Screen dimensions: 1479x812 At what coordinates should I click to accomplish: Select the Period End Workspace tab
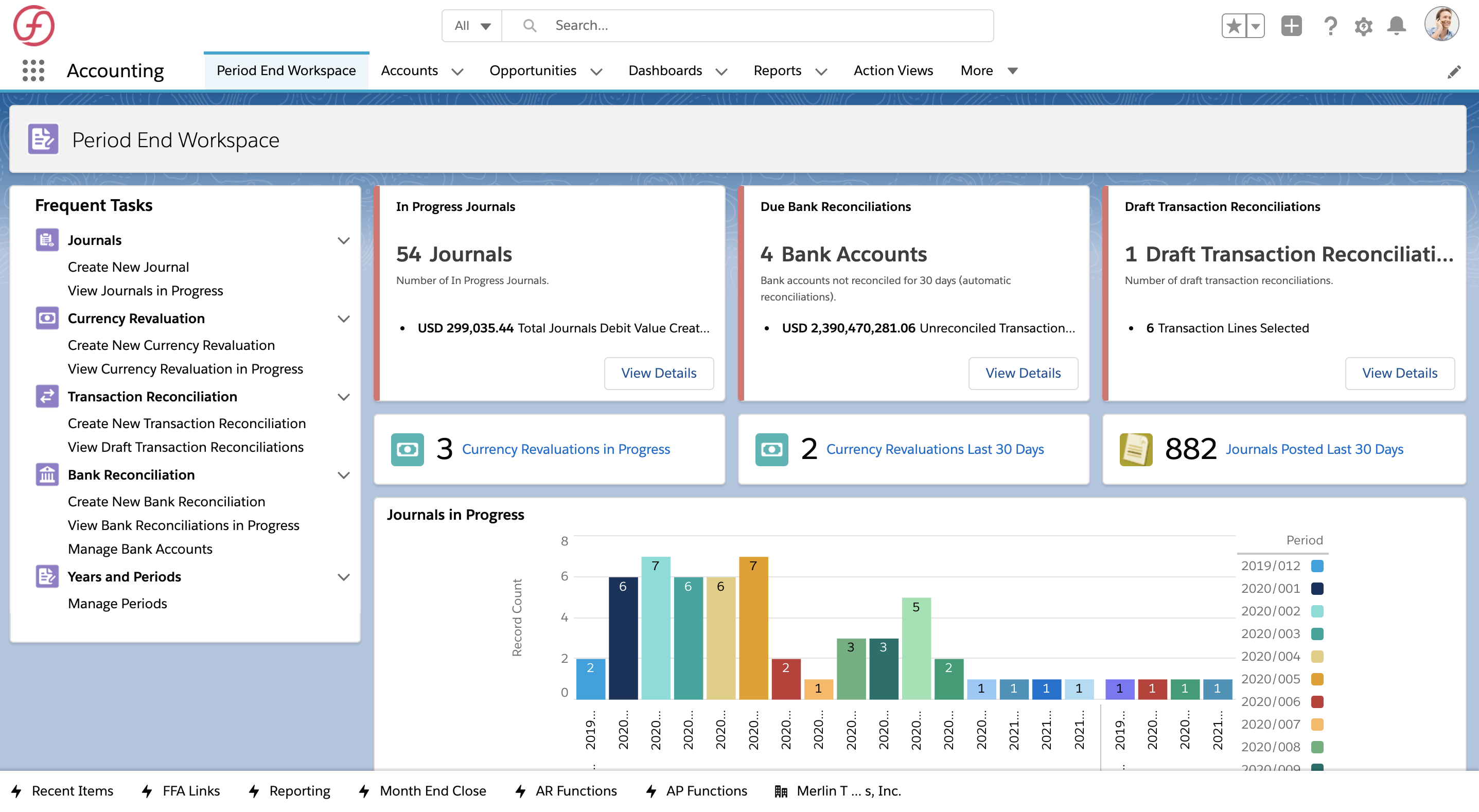286,70
